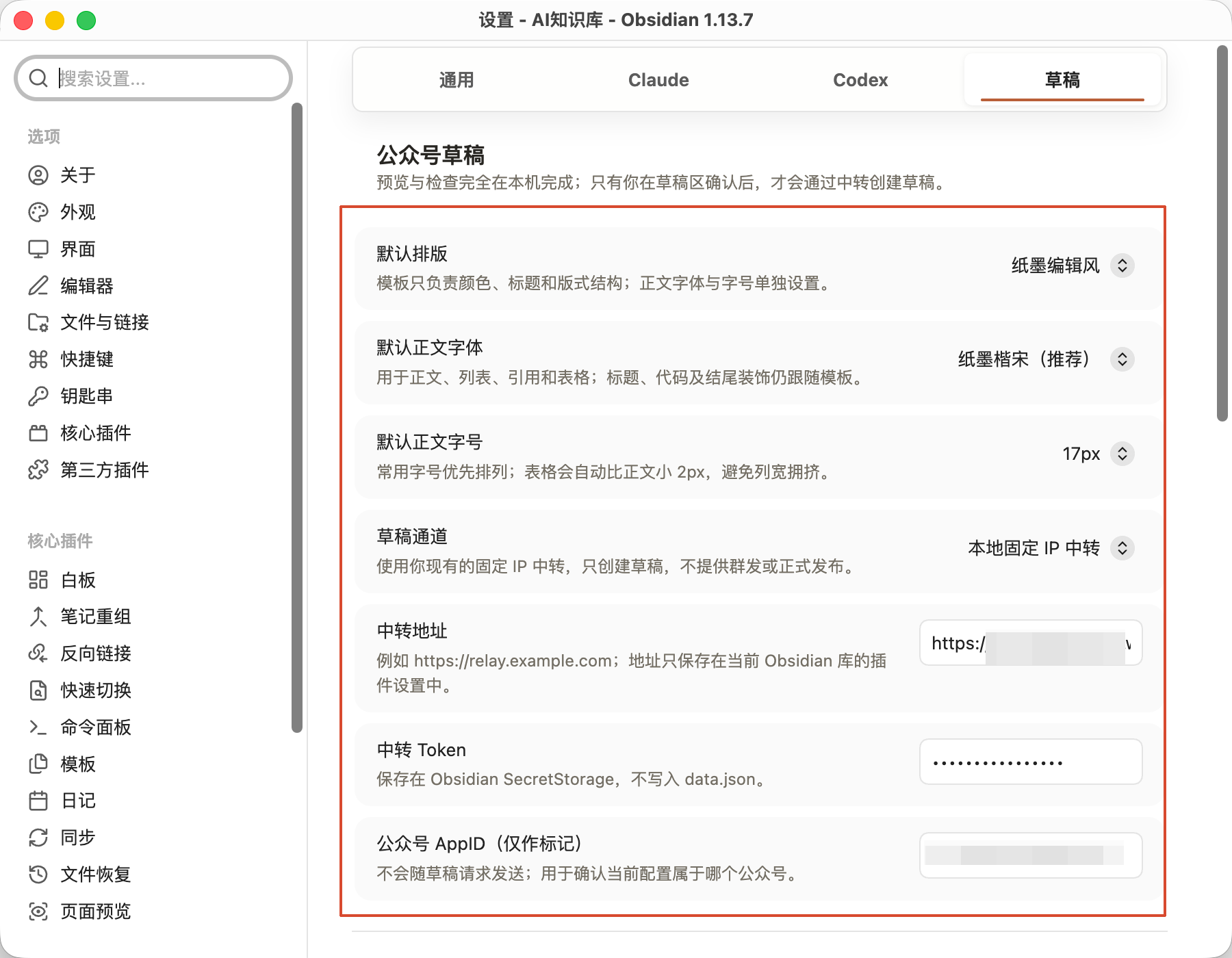Screen dimensions: 1232x958
Task: Click the 日记 calendar icon
Action: (x=38, y=801)
